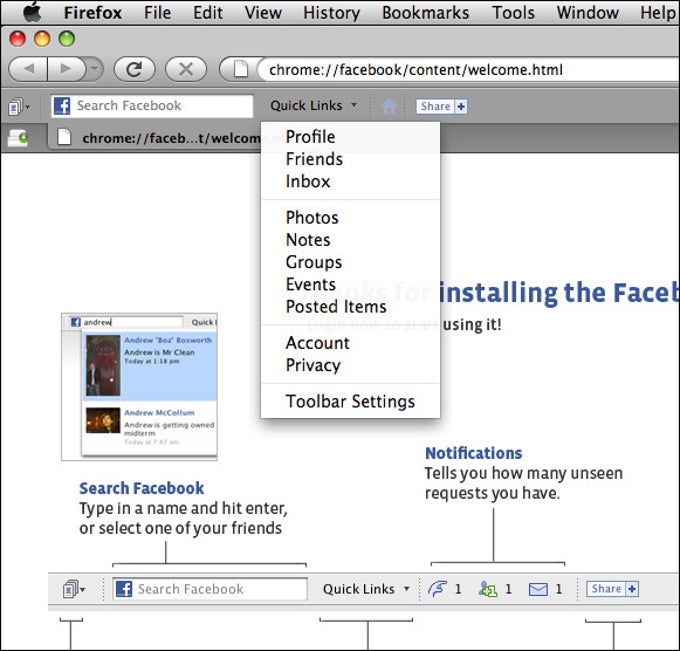Open the Edit menu
Screen dimensions: 680x651
pyautogui.click(x=208, y=13)
